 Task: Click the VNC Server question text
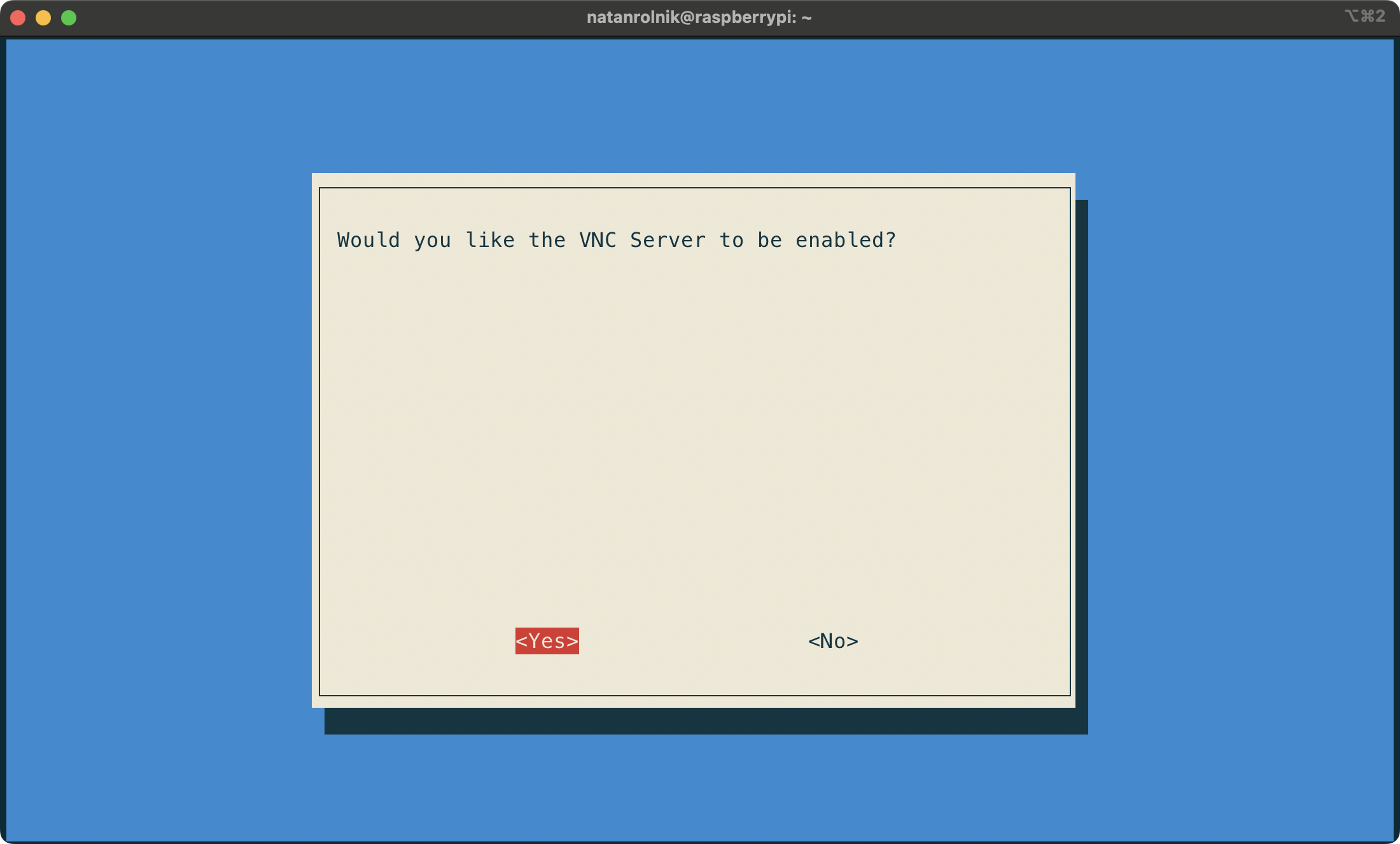point(616,240)
